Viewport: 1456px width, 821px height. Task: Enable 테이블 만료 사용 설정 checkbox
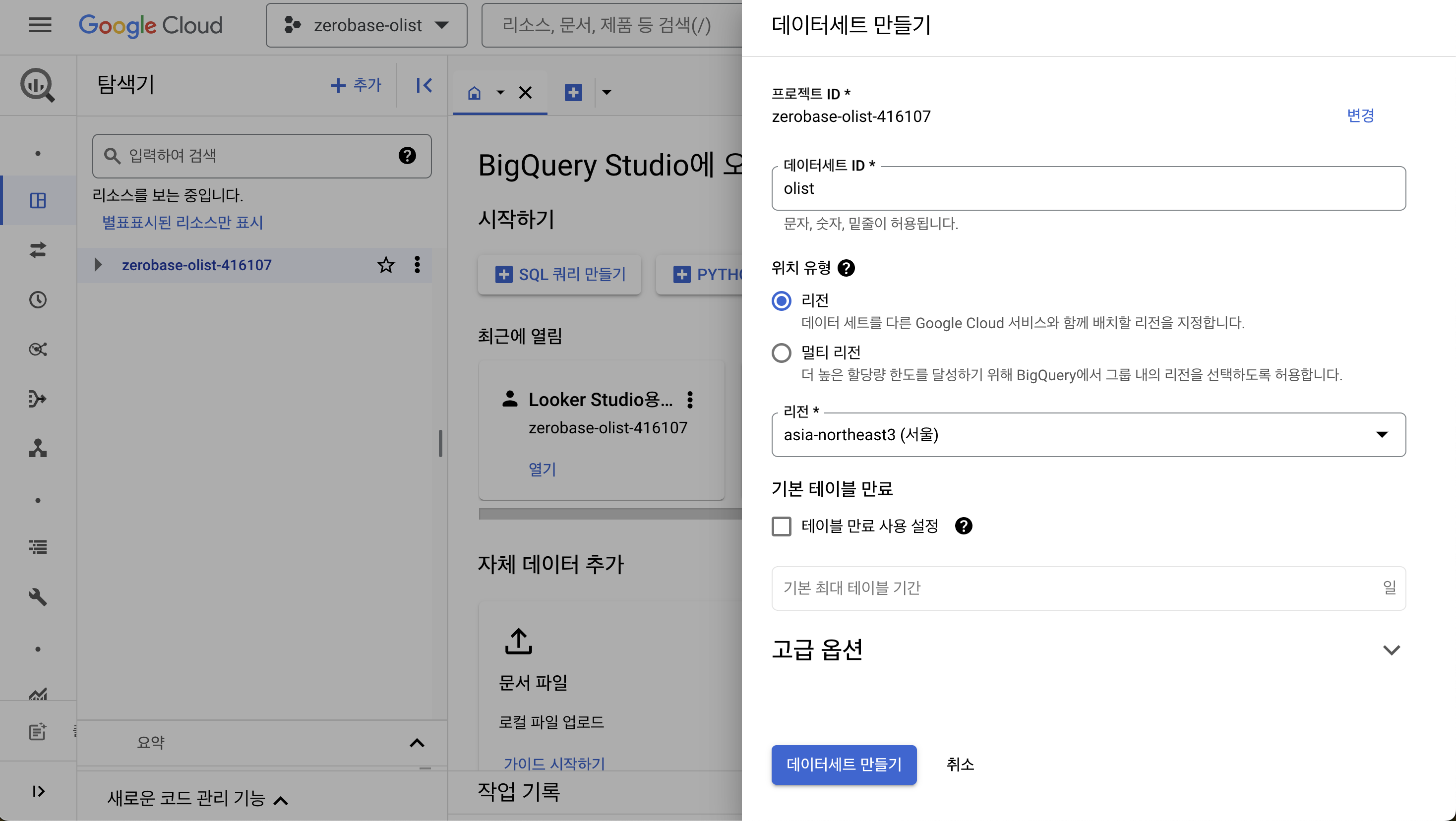[781, 526]
